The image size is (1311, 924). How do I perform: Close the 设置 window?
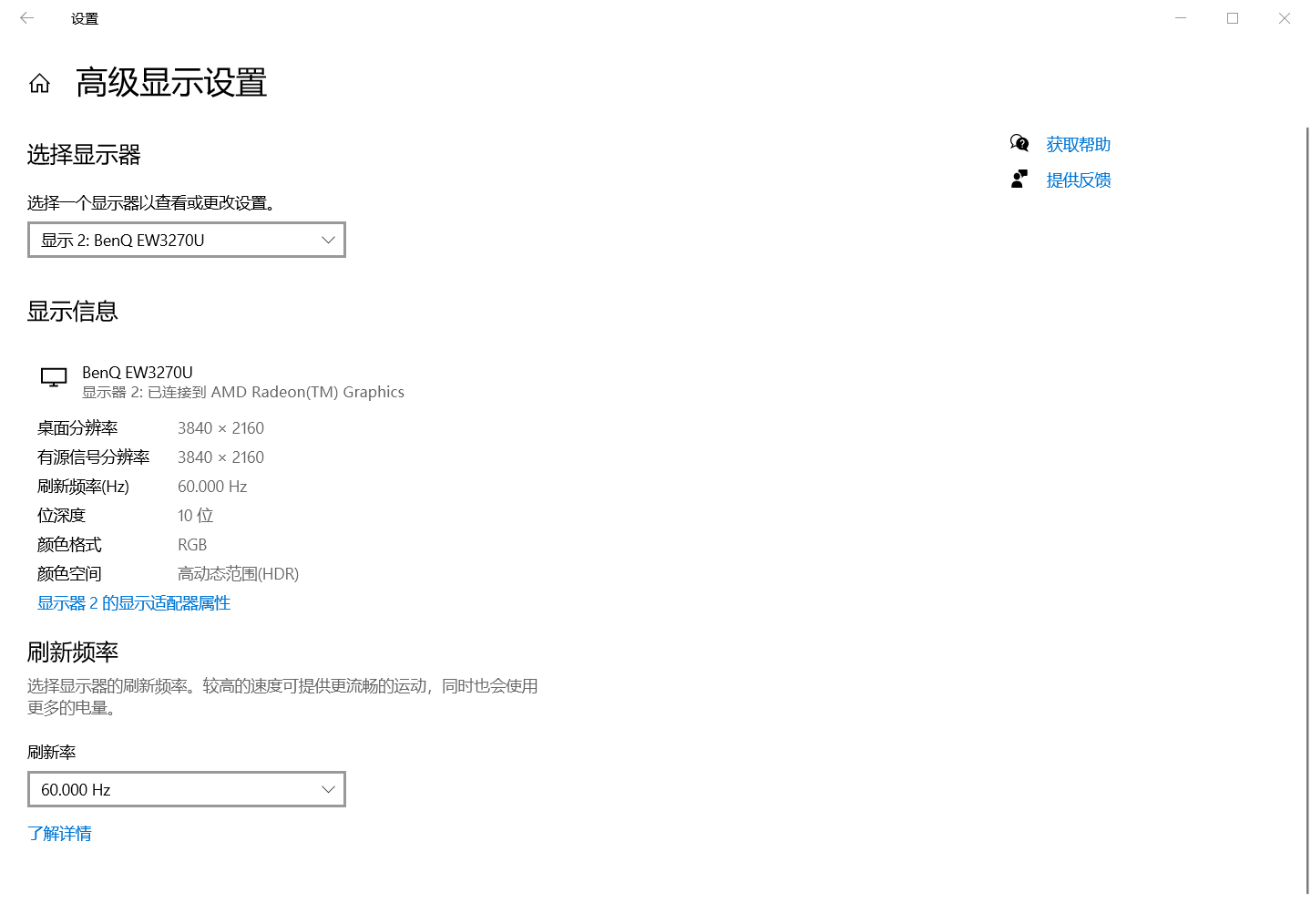pos(1285,18)
